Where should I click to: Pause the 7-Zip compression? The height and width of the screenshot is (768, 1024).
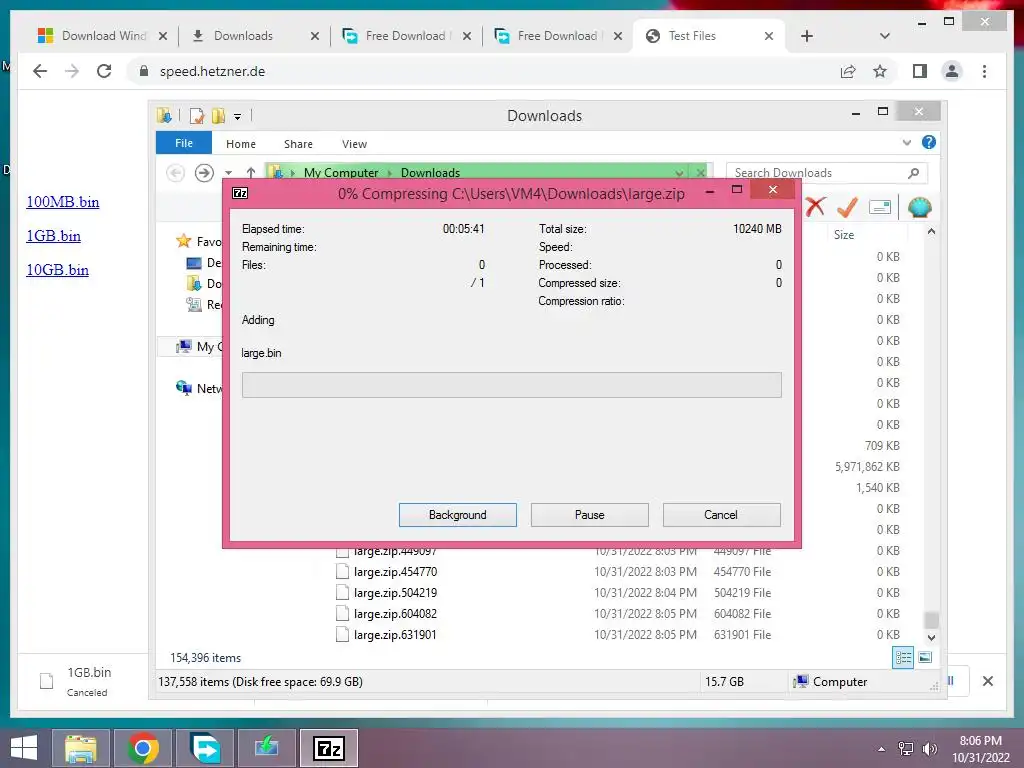pos(590,515)
